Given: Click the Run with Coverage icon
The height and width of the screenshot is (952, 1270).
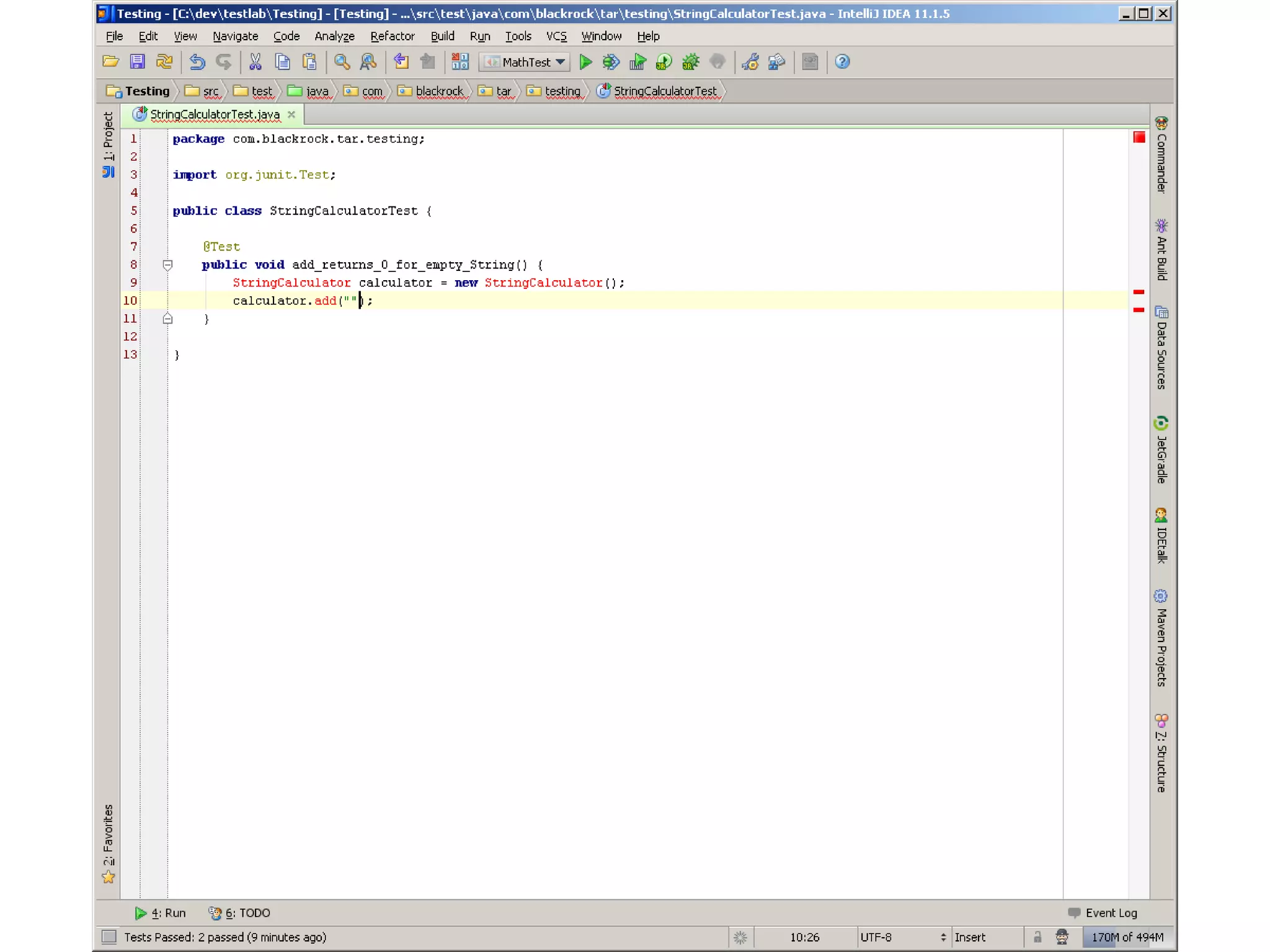Looking at the screenshot, I should (637, 62).
